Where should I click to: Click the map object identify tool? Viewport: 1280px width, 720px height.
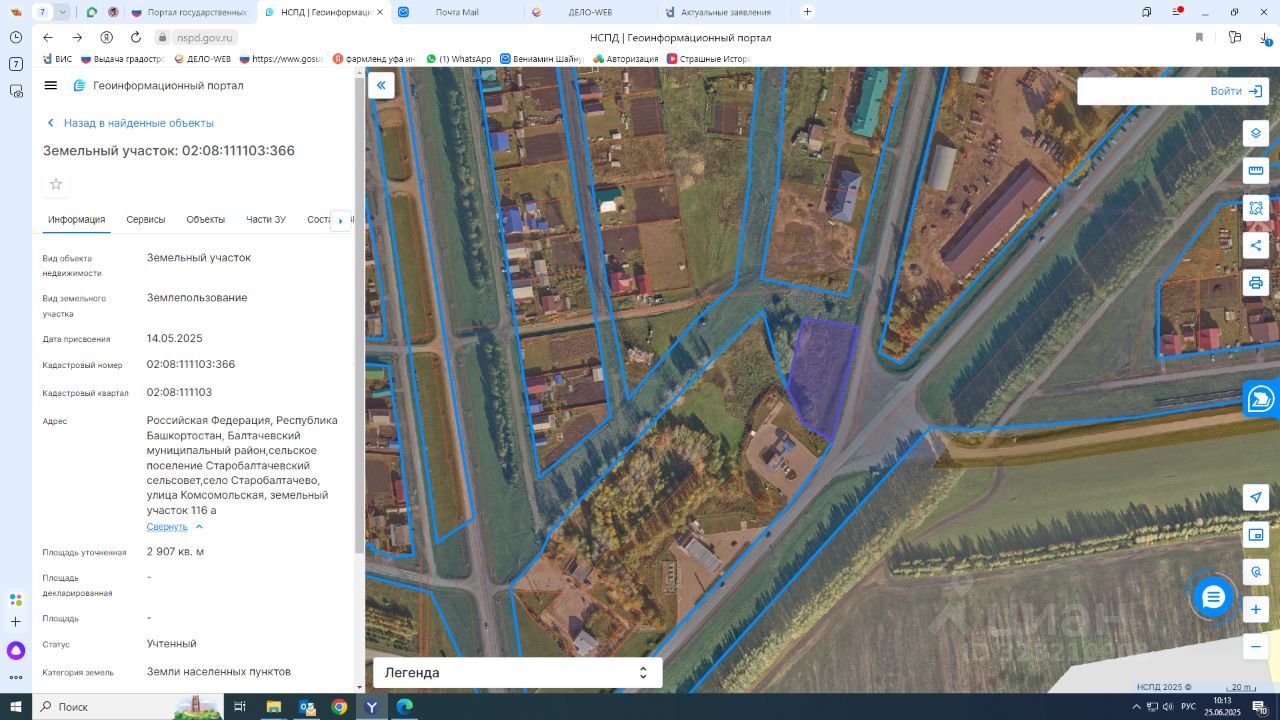1256,572
